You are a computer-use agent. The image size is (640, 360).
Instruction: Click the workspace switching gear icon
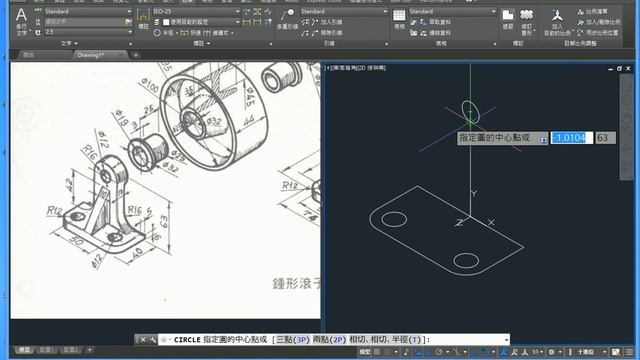(x=551, y=351)
